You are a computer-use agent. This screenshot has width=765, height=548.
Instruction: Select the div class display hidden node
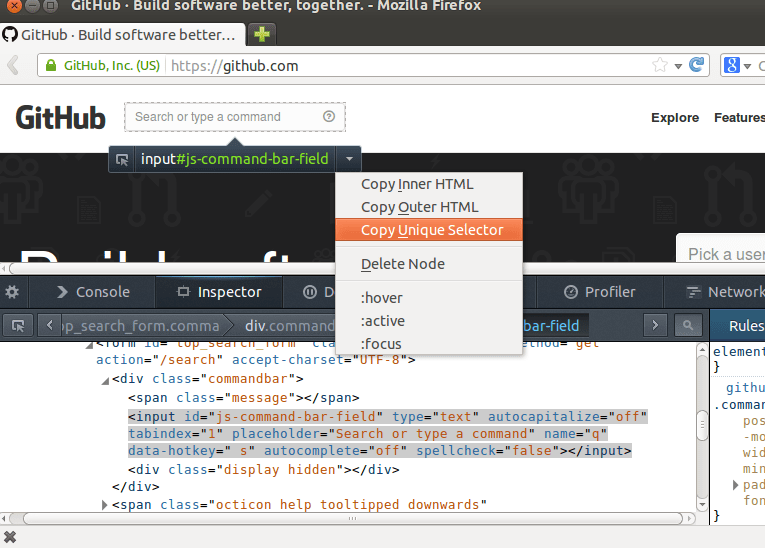(x=263, y=469)
